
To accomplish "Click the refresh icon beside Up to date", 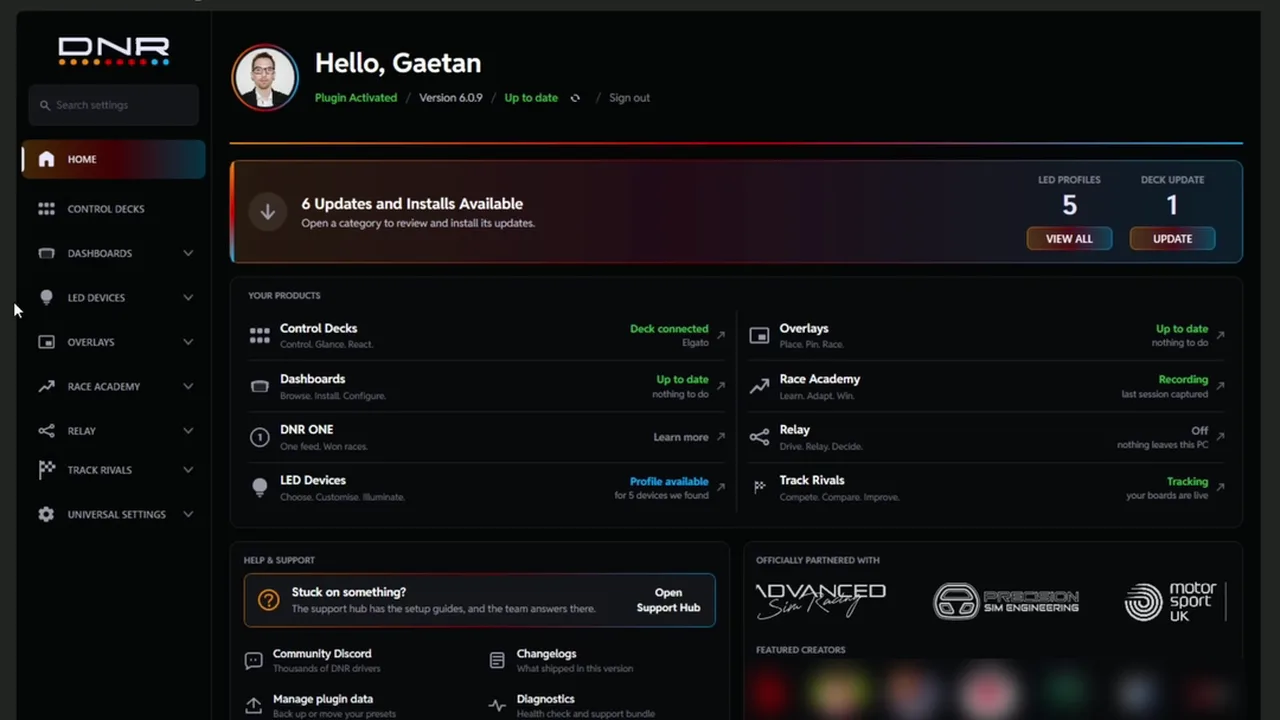I will pos(575,98).
